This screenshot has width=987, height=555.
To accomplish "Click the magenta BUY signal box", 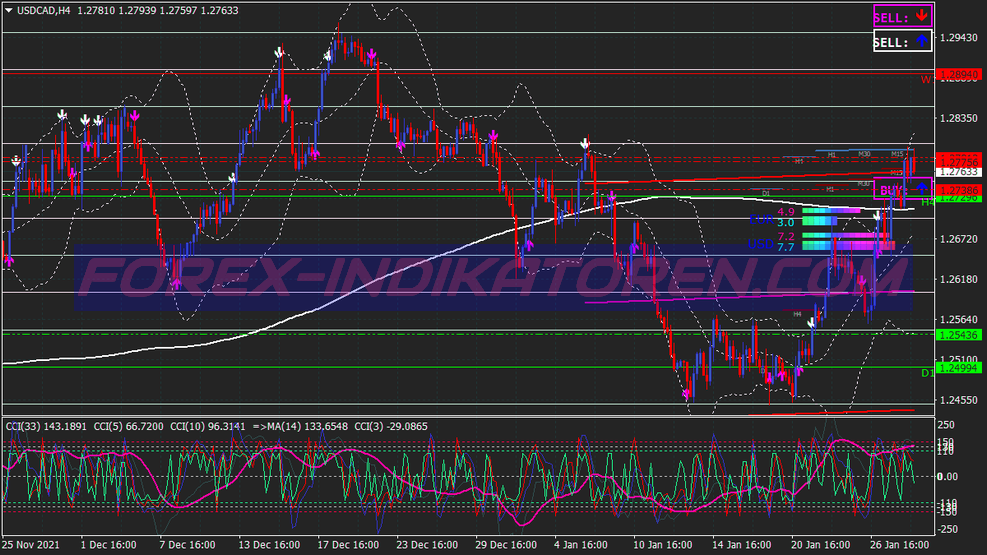I will (903, 189).
